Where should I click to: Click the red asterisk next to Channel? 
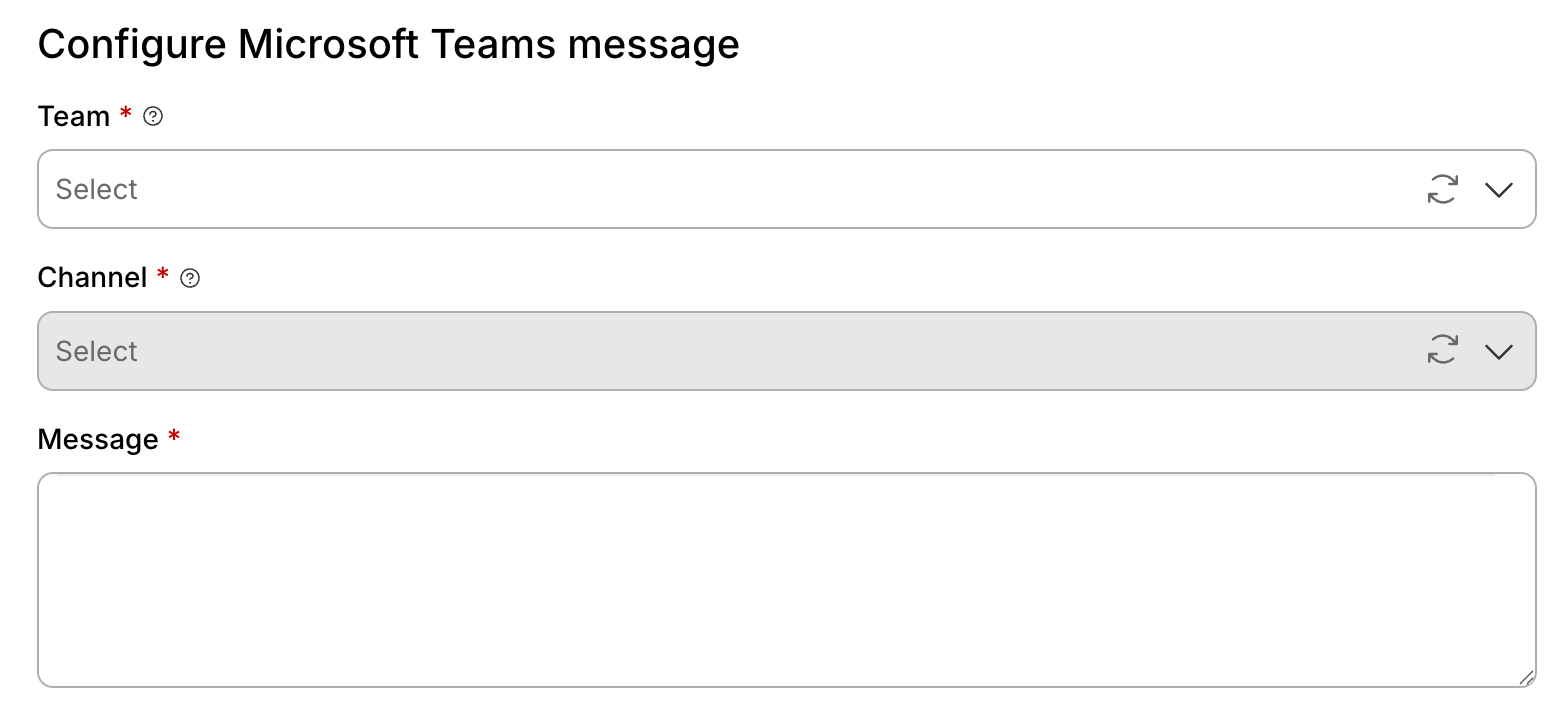coord(163,276)
